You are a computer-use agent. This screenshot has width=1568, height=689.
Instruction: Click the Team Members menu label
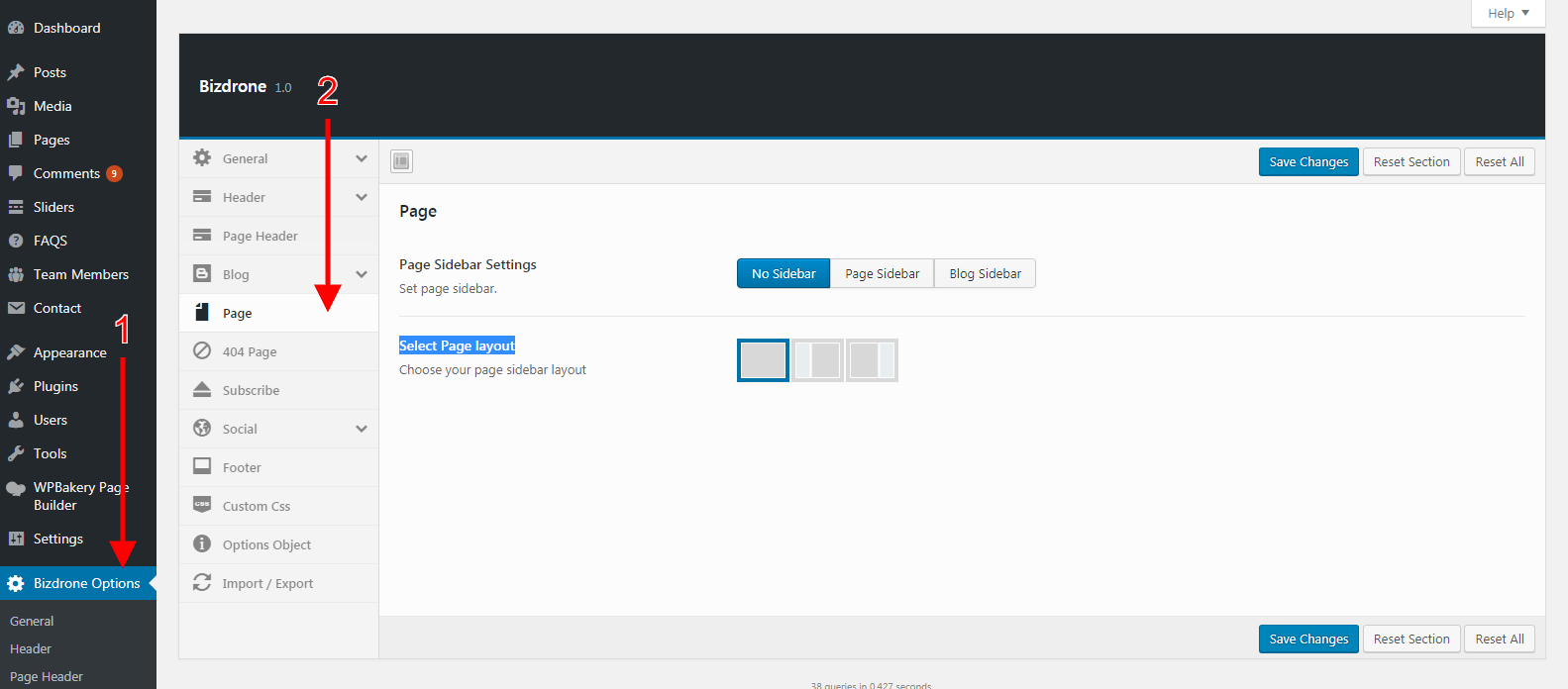pyautogui.click(x=81, y=274)
